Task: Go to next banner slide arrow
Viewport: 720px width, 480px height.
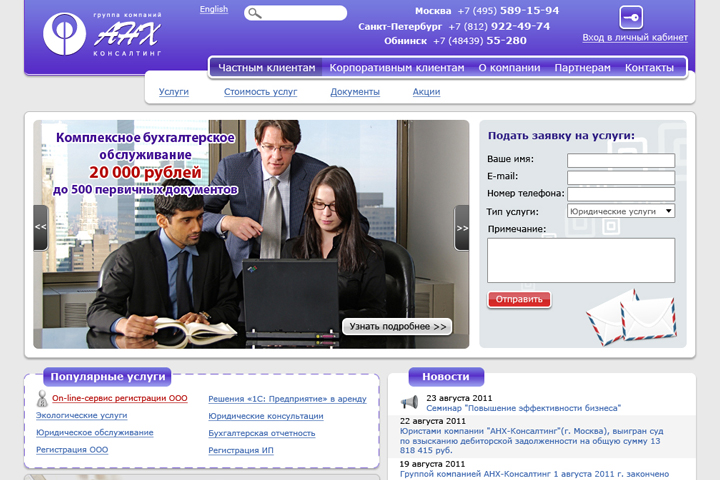Action: click(461, 227)
